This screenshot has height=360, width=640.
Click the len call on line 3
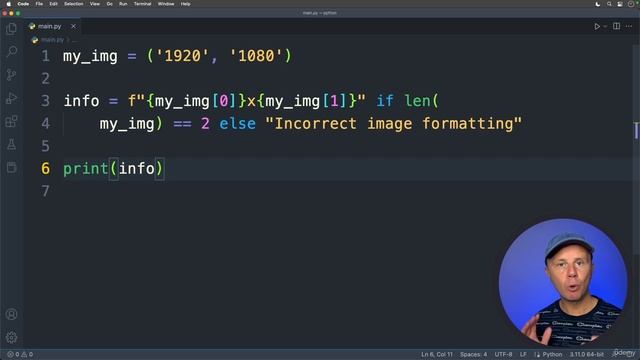click(x=417, y=101)
